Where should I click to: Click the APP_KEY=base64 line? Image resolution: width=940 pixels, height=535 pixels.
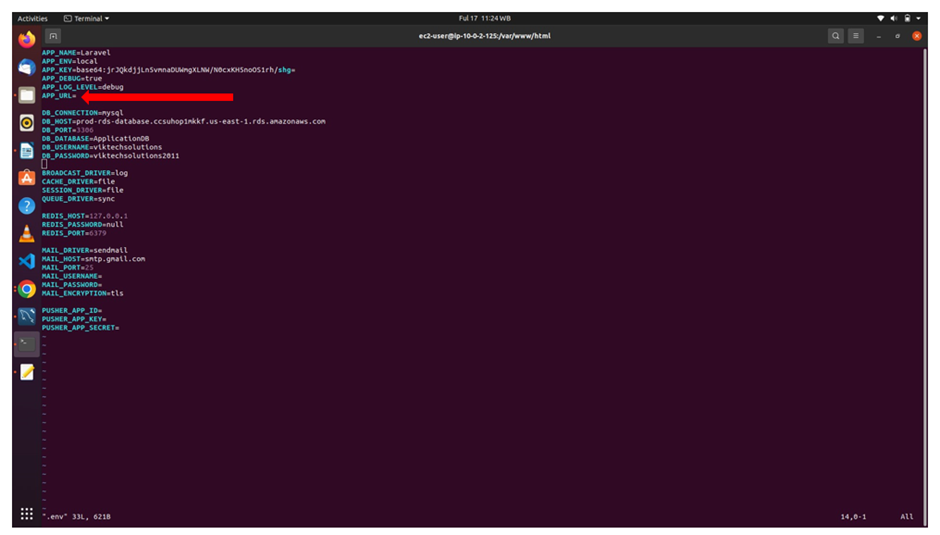tap(168, 70)
